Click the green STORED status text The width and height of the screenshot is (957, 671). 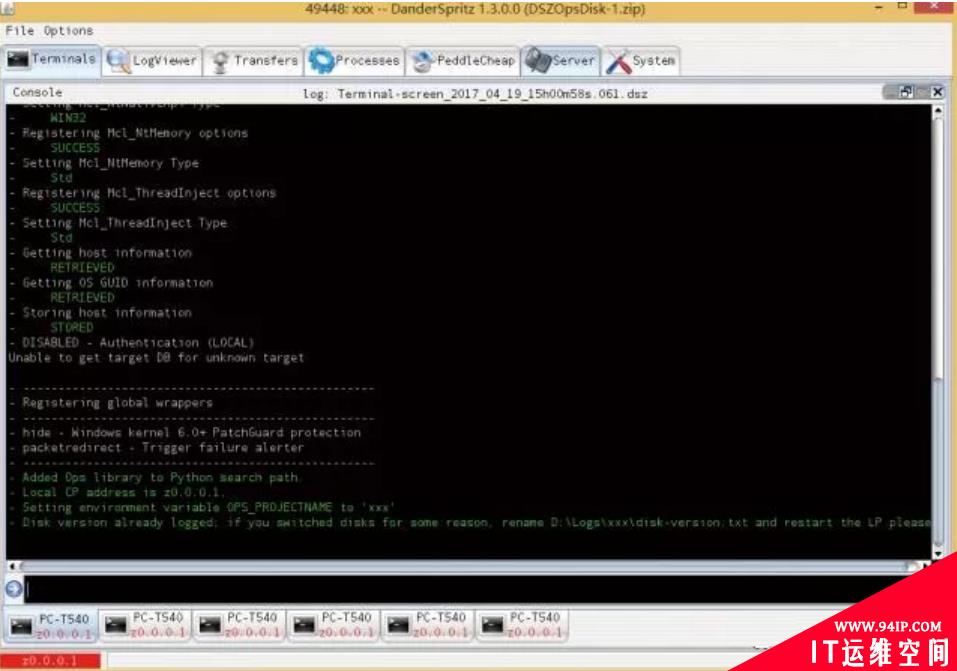(x=71, y=328)
